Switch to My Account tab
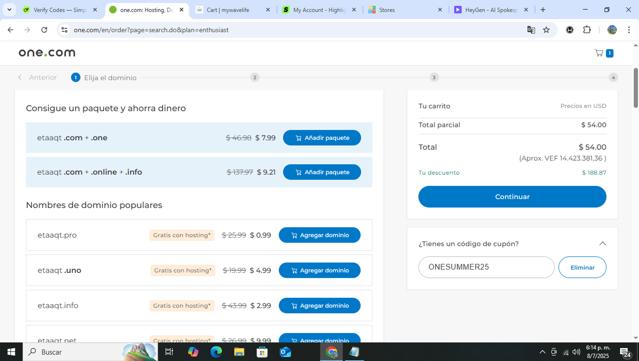639x361 pixels. (x=319, y=10)
